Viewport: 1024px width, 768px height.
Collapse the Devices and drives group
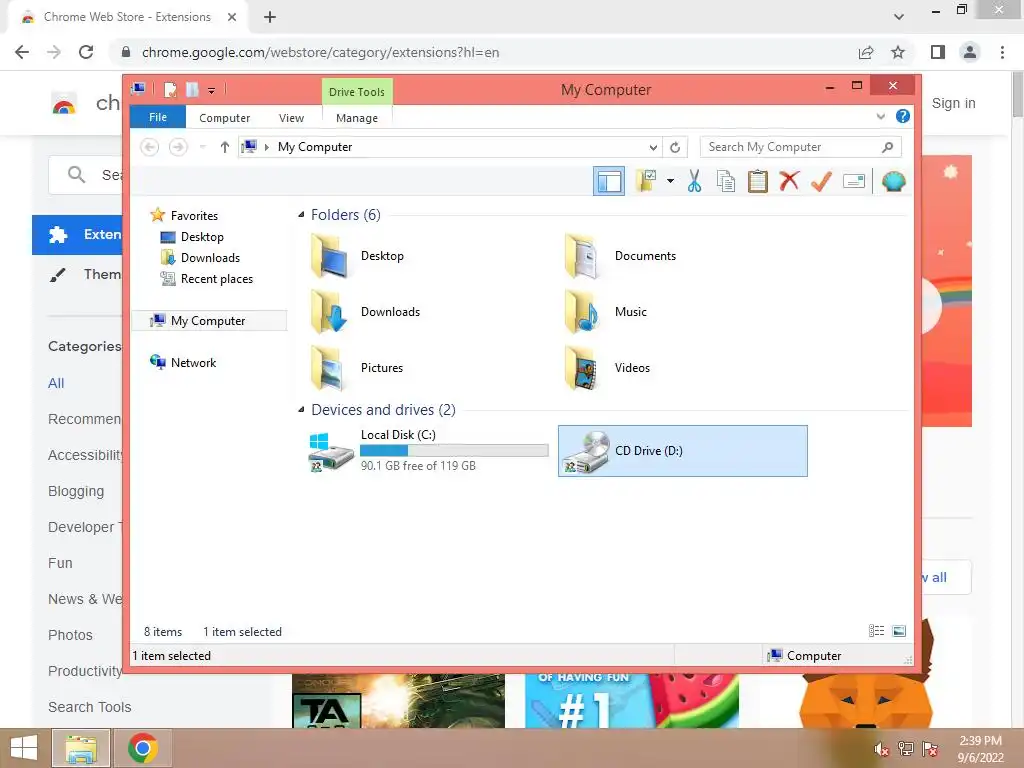click(x=301, y=409)
